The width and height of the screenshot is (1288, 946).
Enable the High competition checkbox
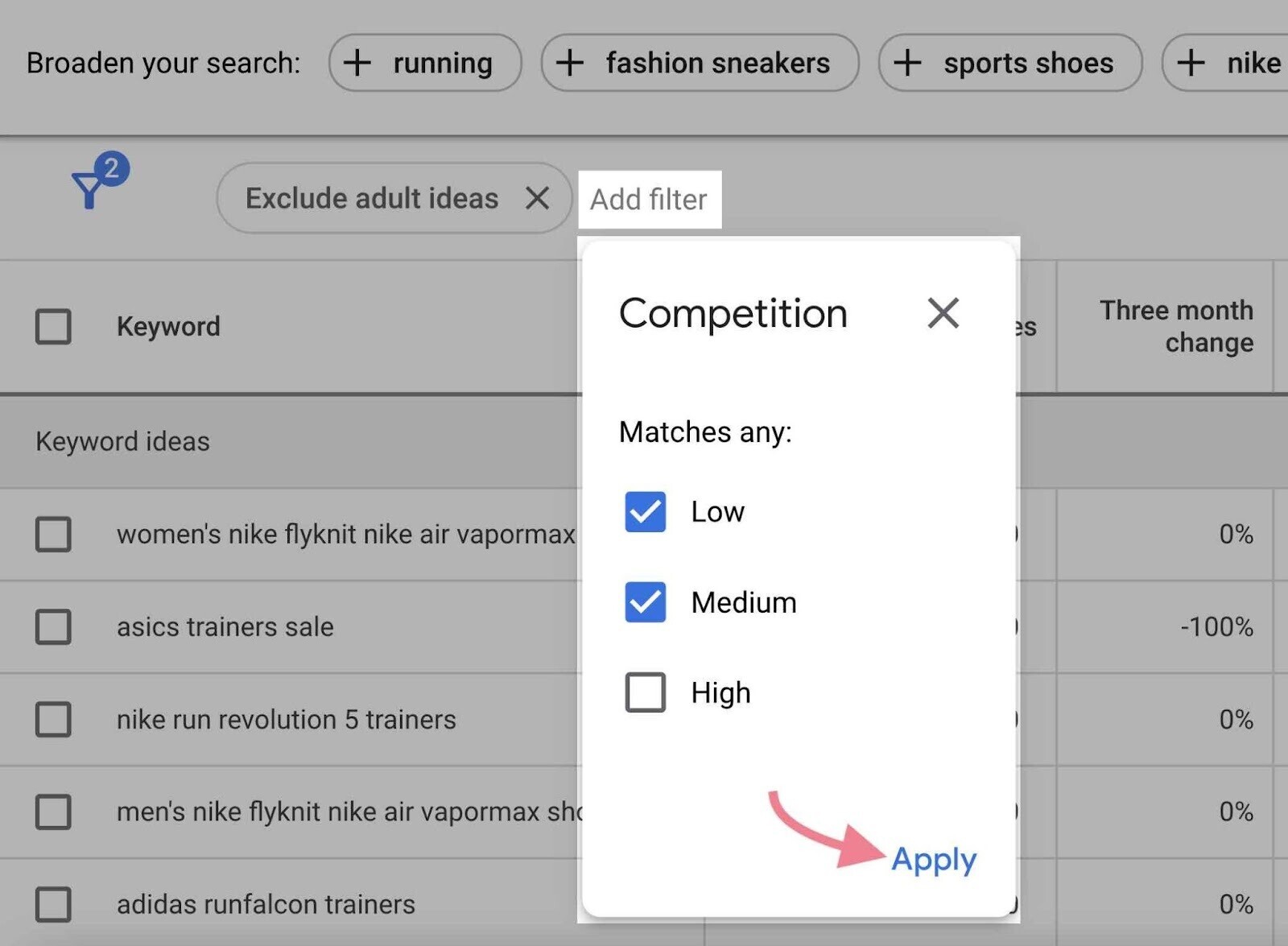pos(646,692)
